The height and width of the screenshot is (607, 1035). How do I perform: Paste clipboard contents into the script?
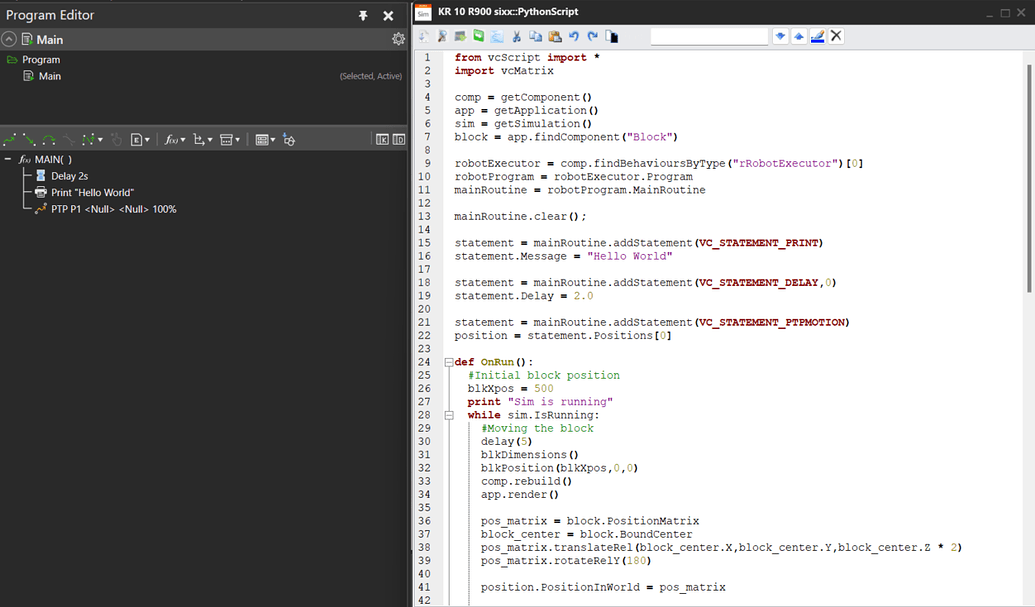pyautogui.click(x=553, y=35)
